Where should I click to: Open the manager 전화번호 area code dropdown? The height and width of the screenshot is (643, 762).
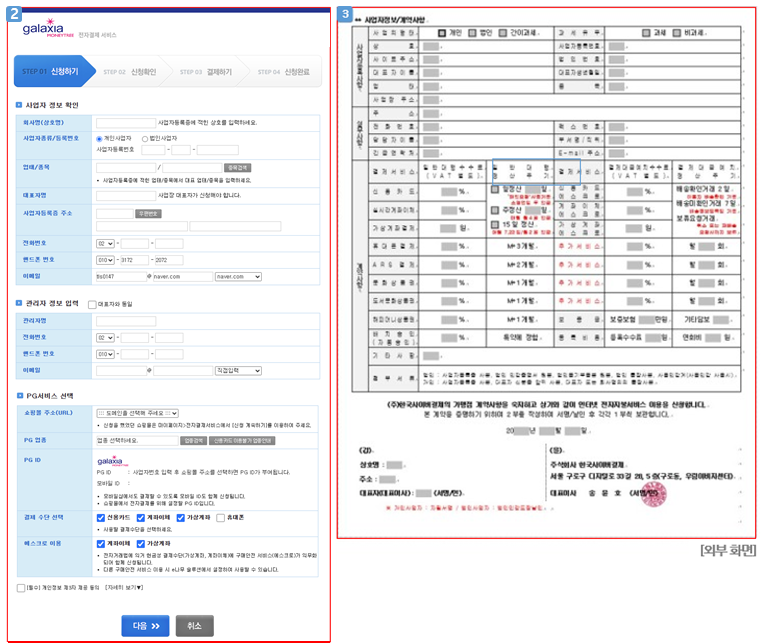[x=105, y=337]
